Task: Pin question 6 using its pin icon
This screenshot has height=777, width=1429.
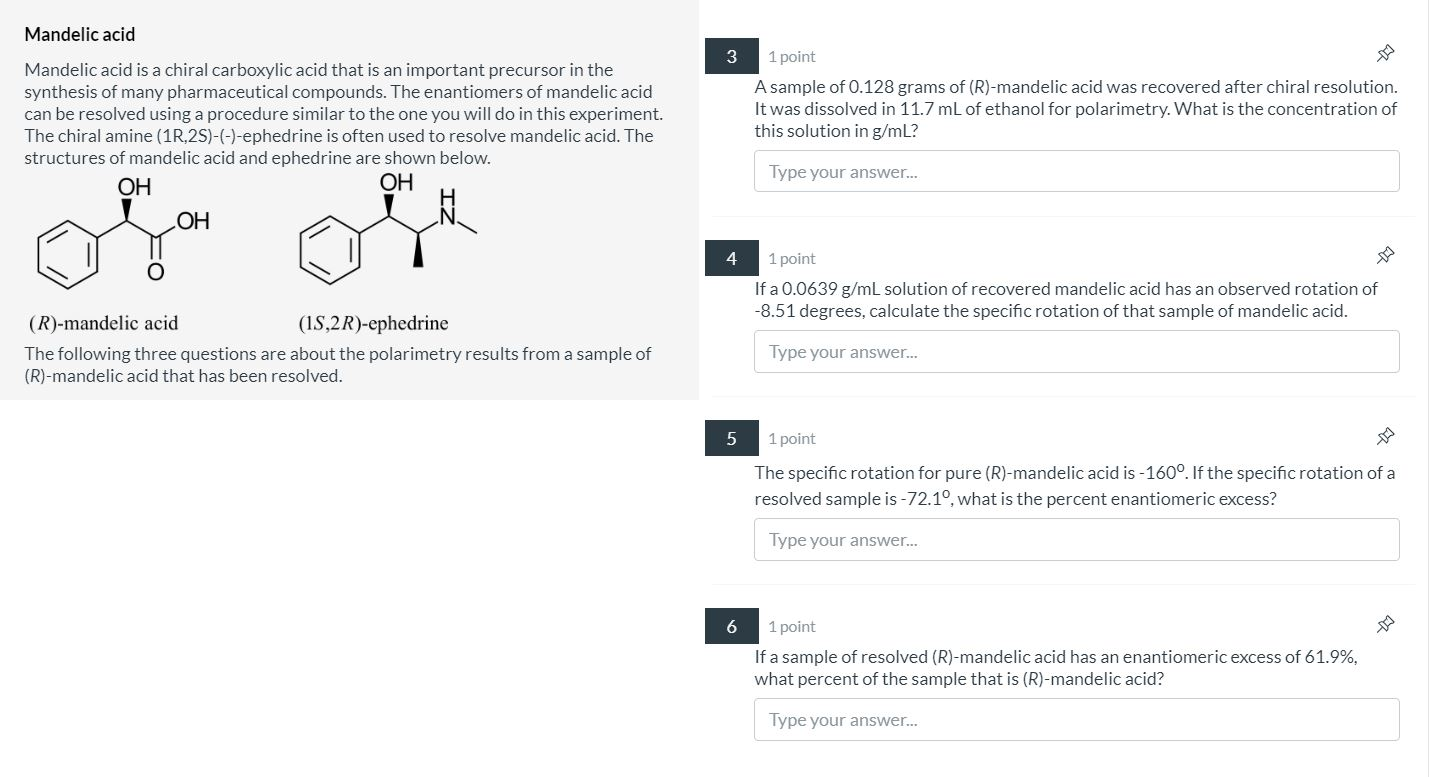Action: pos(1385,623)
